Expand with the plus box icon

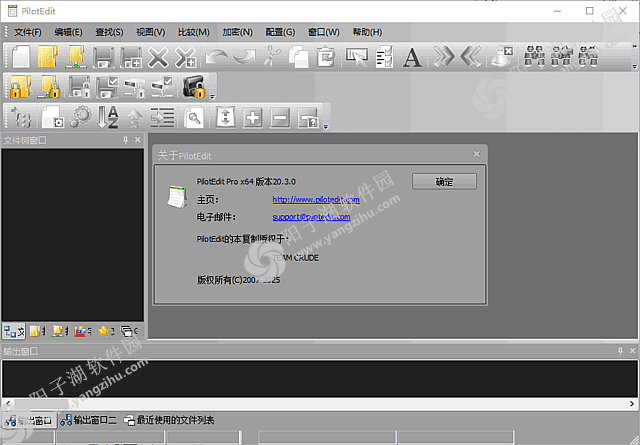[253, 118]
